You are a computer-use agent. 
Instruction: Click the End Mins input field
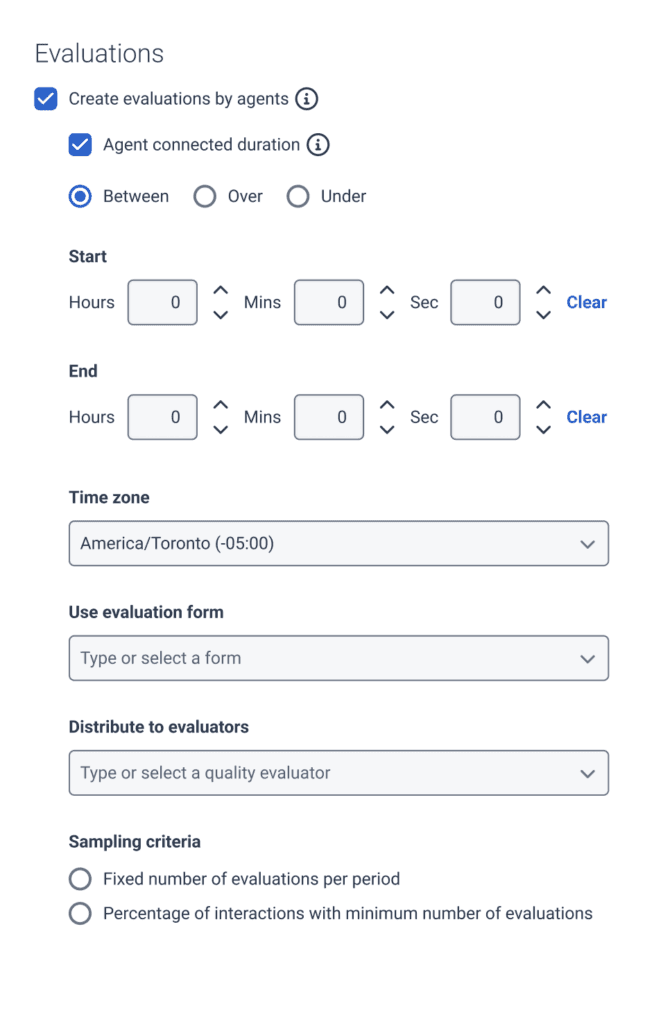331,417
